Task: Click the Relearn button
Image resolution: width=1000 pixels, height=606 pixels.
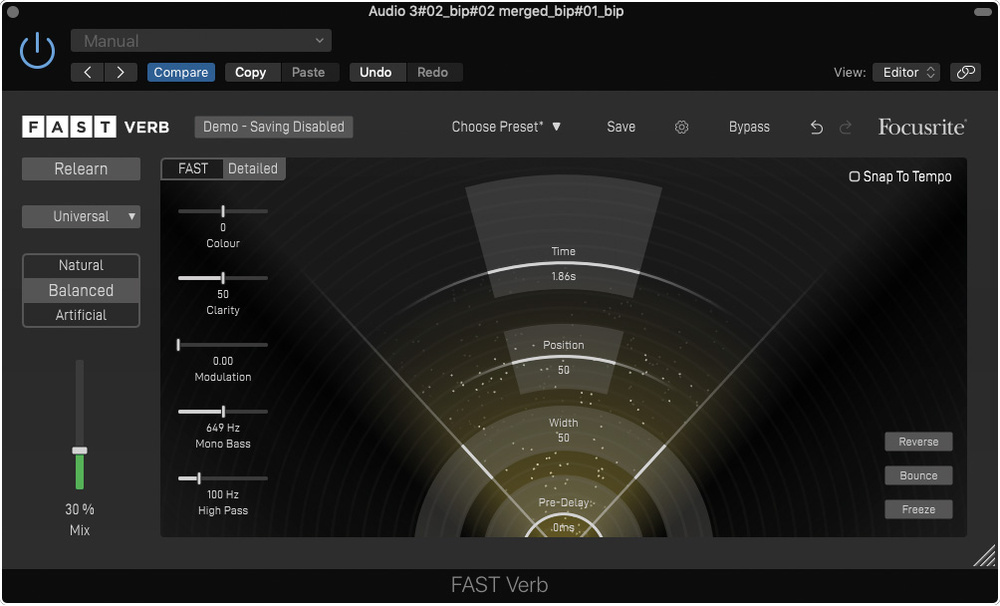Action: click(x=81, y=169)
